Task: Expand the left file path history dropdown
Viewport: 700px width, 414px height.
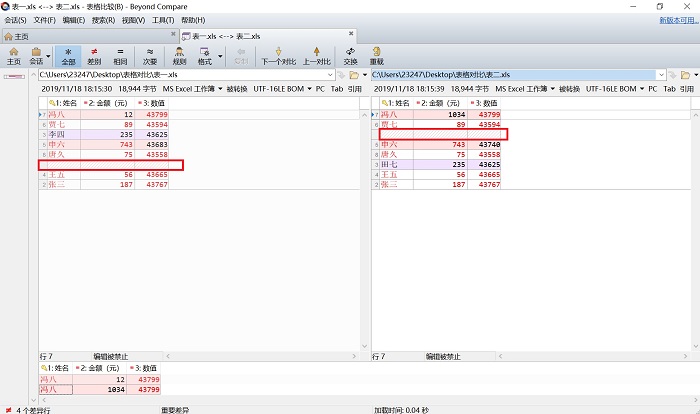Action: click(x=330, y=75)
